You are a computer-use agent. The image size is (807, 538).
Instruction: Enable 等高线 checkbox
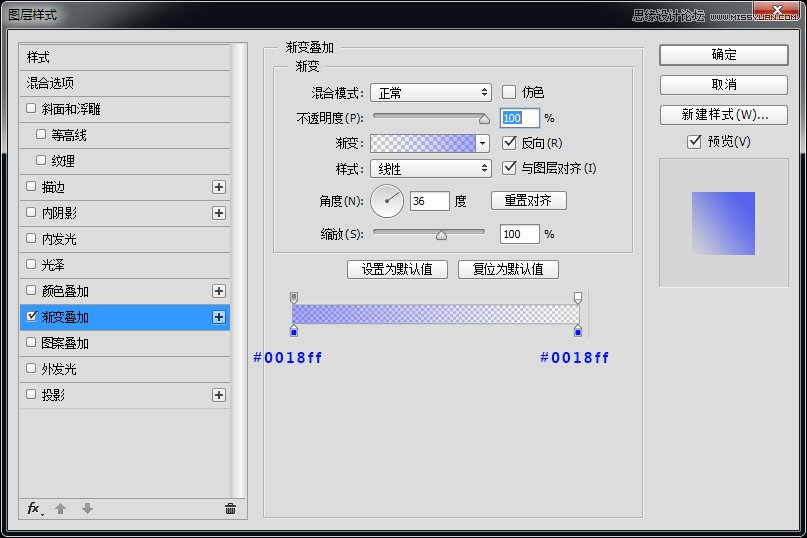[x=41, y=134]
